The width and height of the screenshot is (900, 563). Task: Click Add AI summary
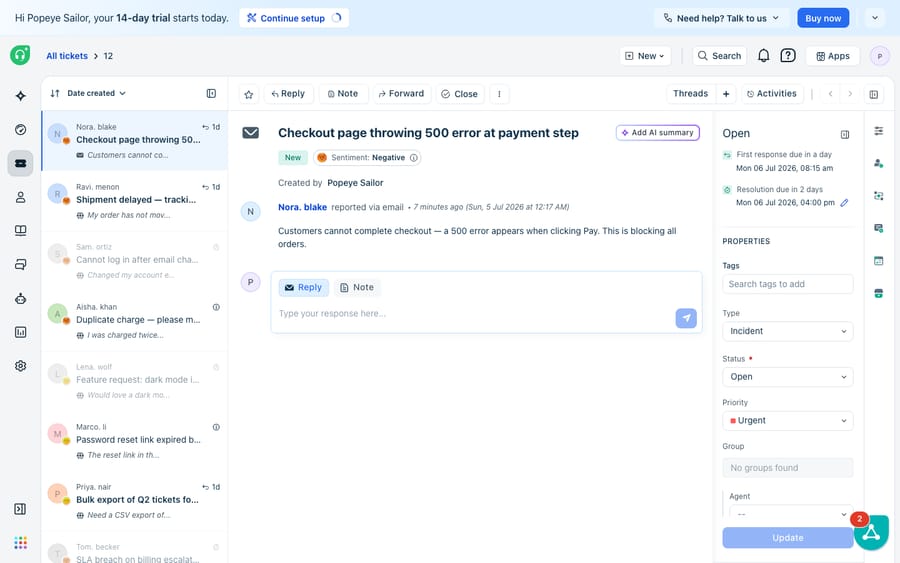click(657, 133)
